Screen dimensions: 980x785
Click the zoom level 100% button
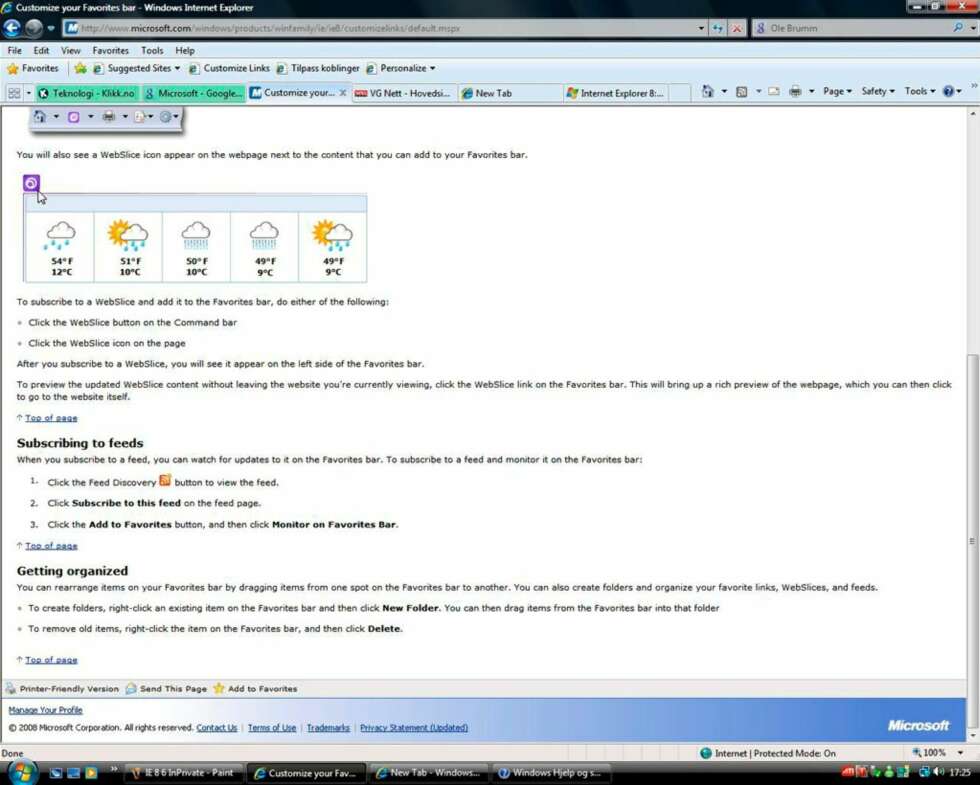[929, 753]
